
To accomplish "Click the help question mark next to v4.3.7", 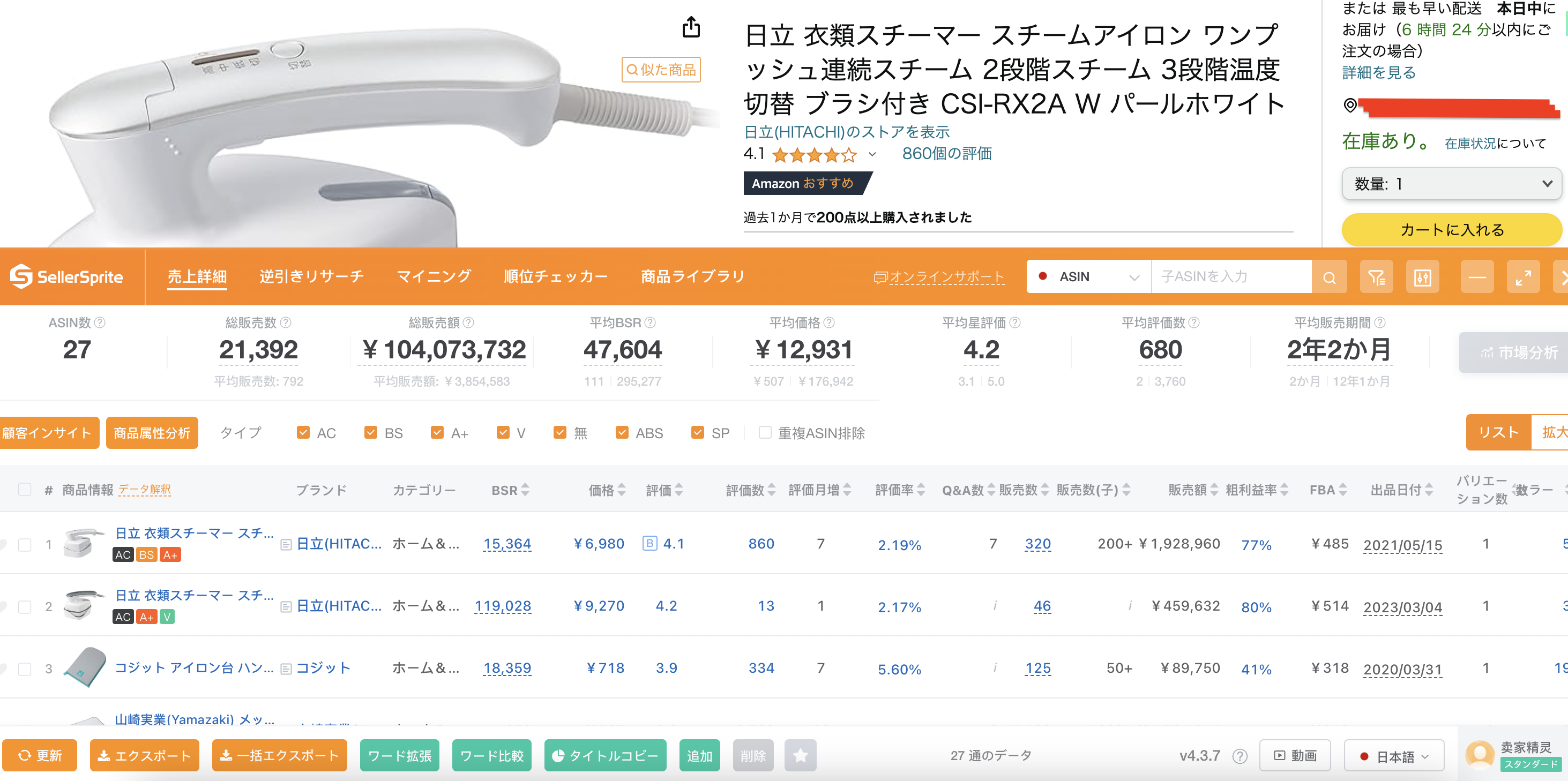I will click(1240, 755).
